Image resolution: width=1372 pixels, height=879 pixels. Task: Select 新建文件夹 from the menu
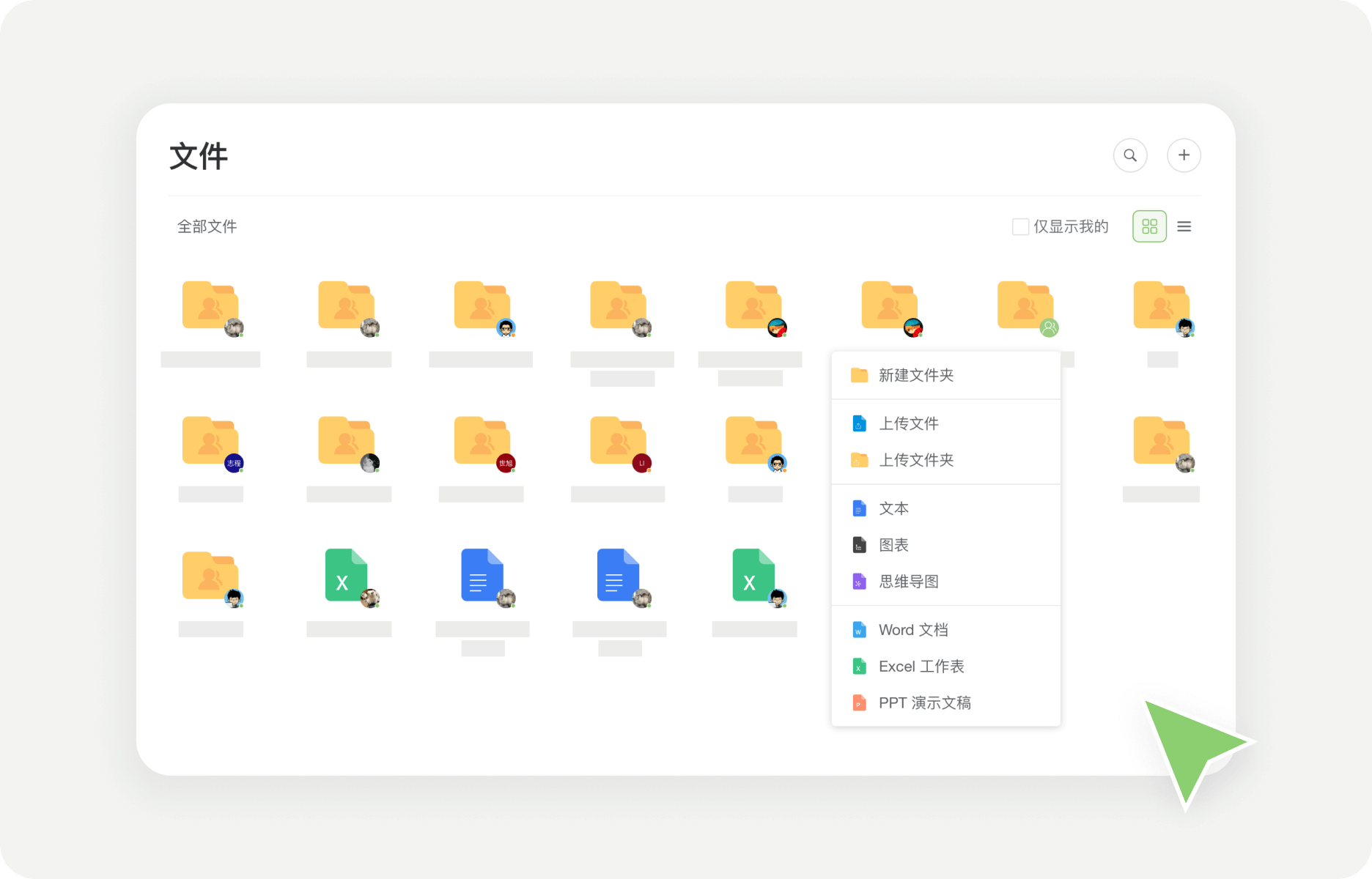click(915, 375)
